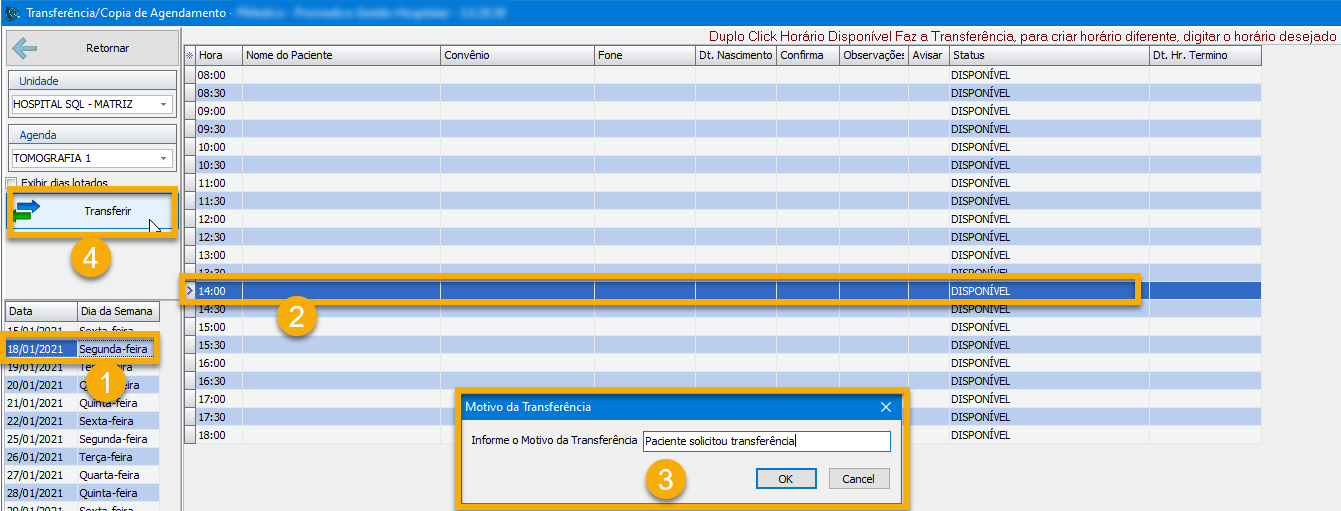Sort by Nome do Paciente column header
Image resolution: width=1341 pixels, height=511 pixels.
[x=340, y=56]
